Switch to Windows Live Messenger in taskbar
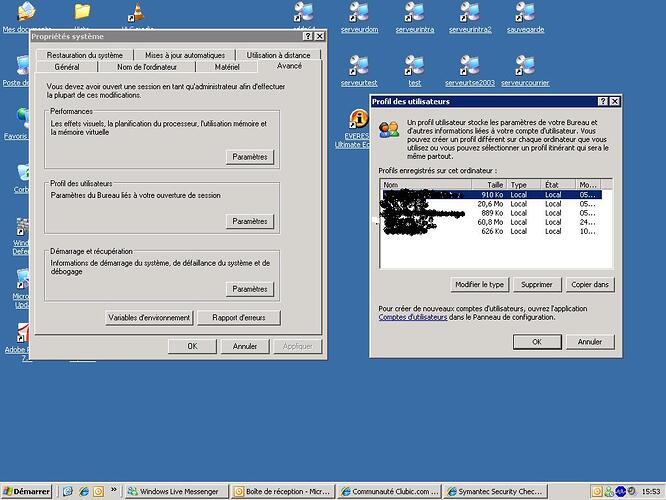The image size is (666, 500). point(175,491)
